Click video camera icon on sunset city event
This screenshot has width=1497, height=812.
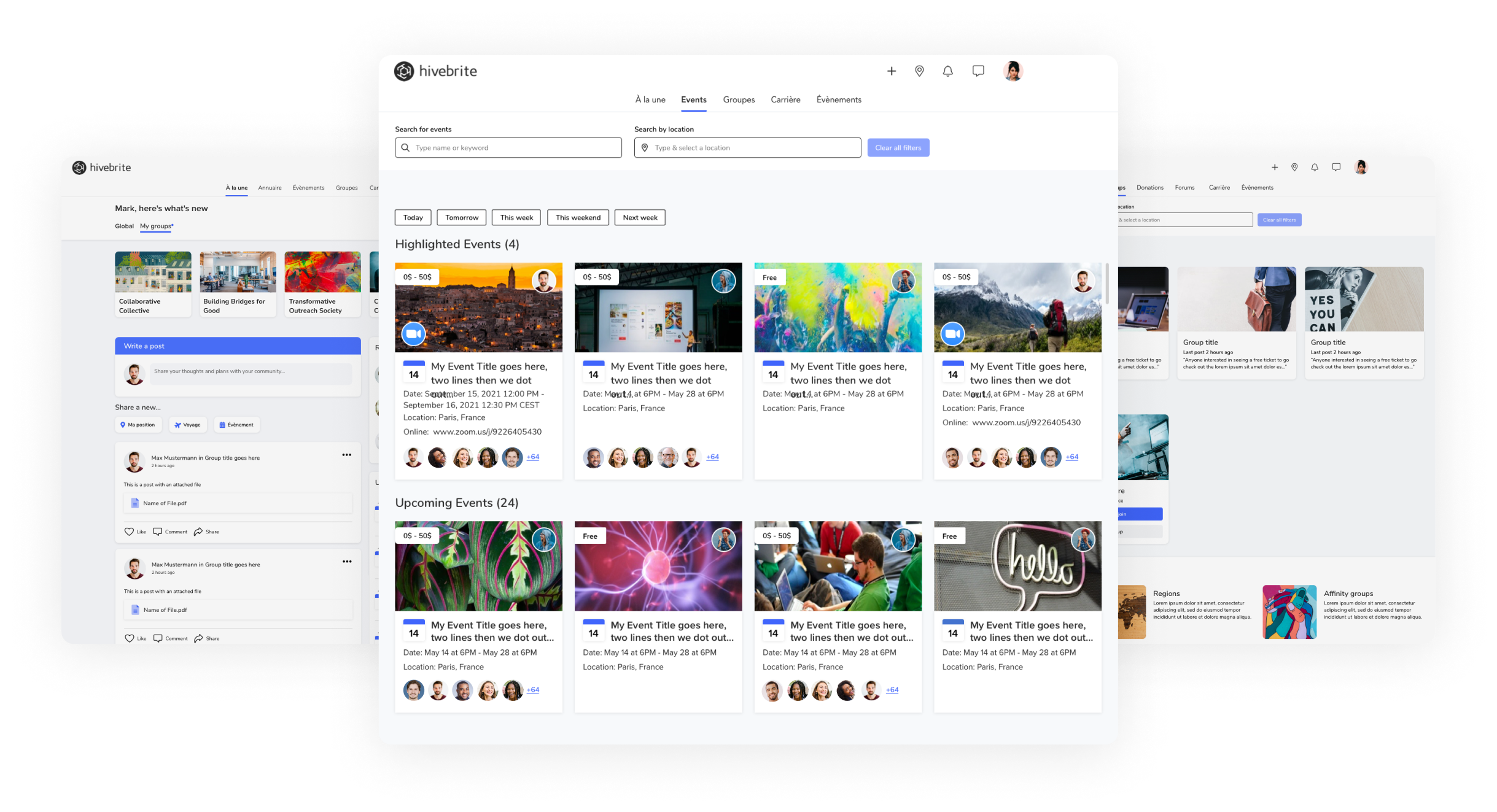[414, 334]
